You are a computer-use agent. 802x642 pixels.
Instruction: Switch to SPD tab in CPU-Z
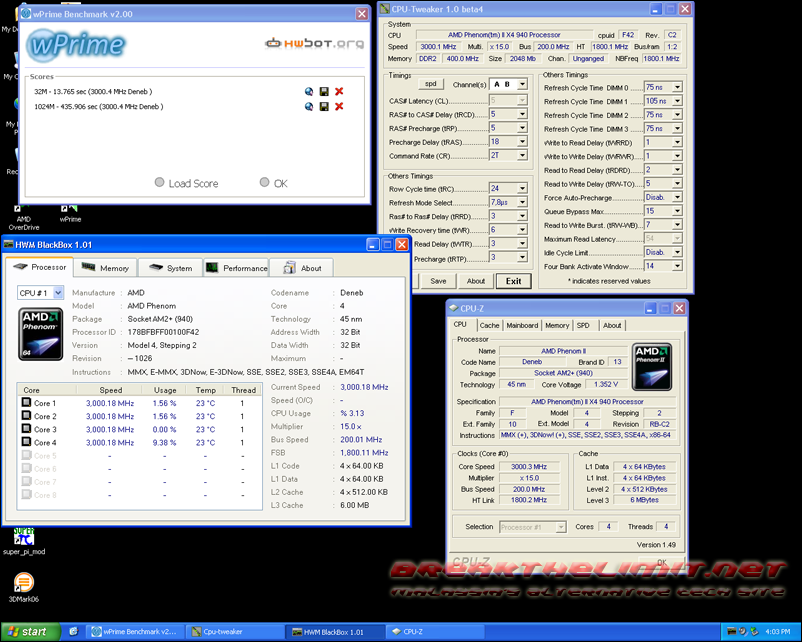[583, 325]
